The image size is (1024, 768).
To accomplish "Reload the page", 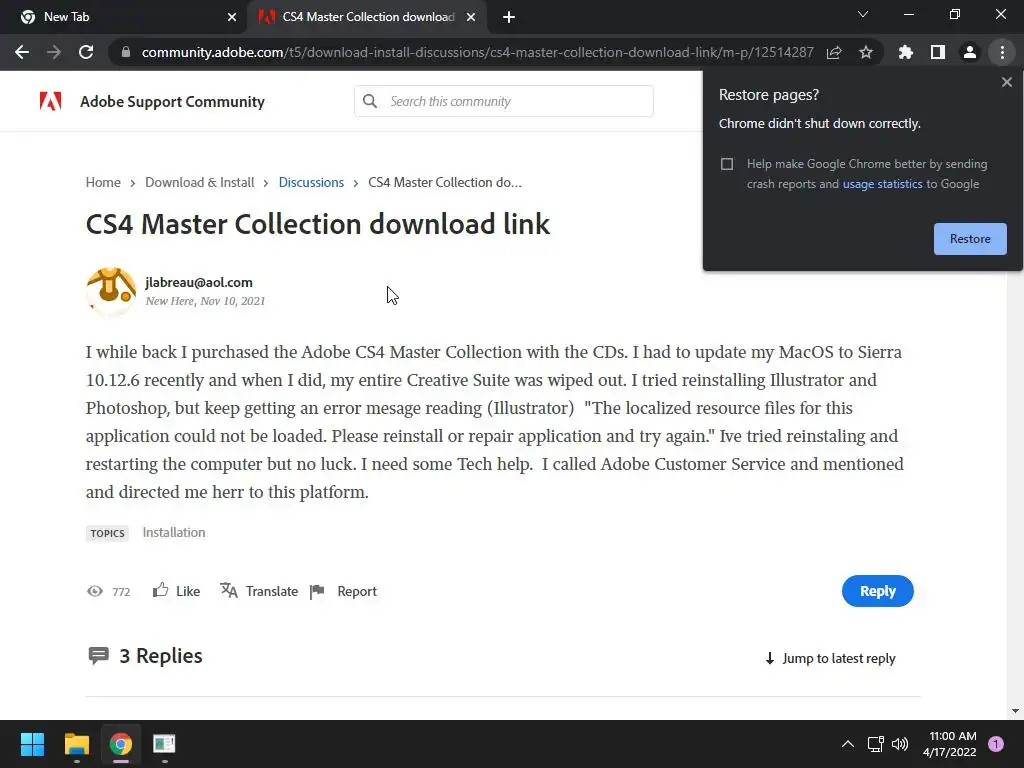I will (86, 52).
